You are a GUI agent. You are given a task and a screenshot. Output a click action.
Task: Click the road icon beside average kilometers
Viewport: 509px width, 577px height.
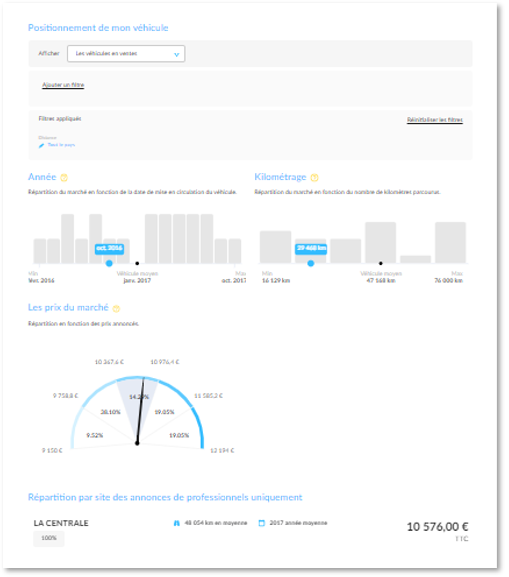(177, 523)
